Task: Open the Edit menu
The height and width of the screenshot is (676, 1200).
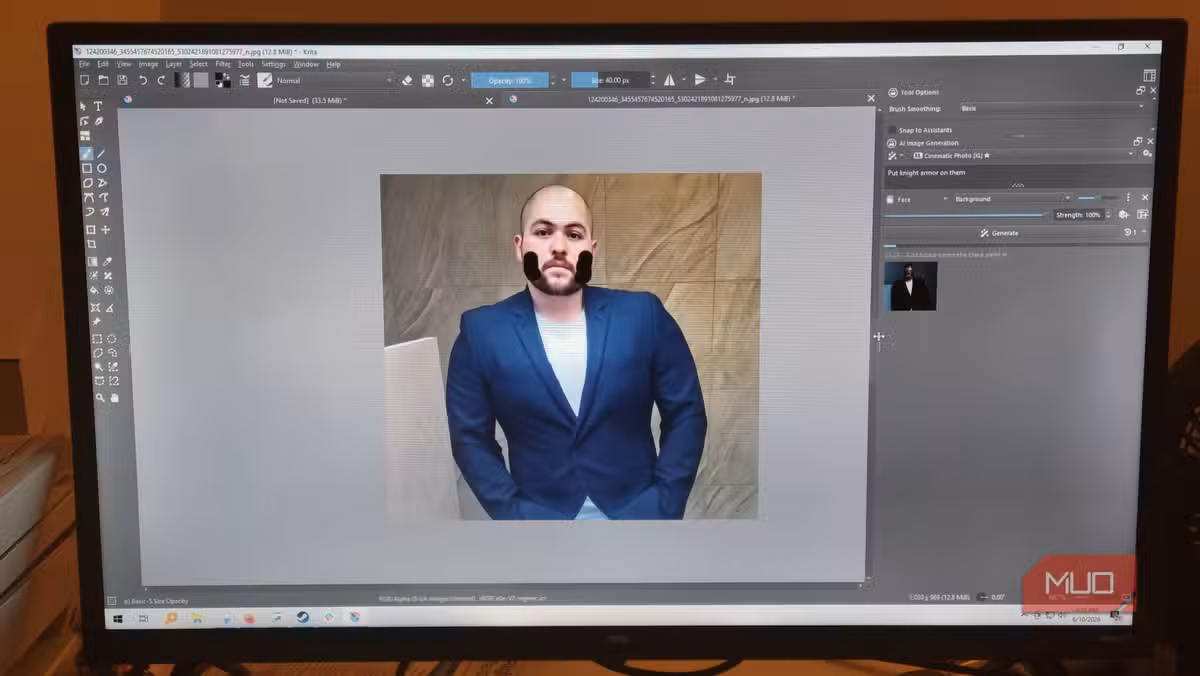Action: pyautogui.click(x=103, y=64)
